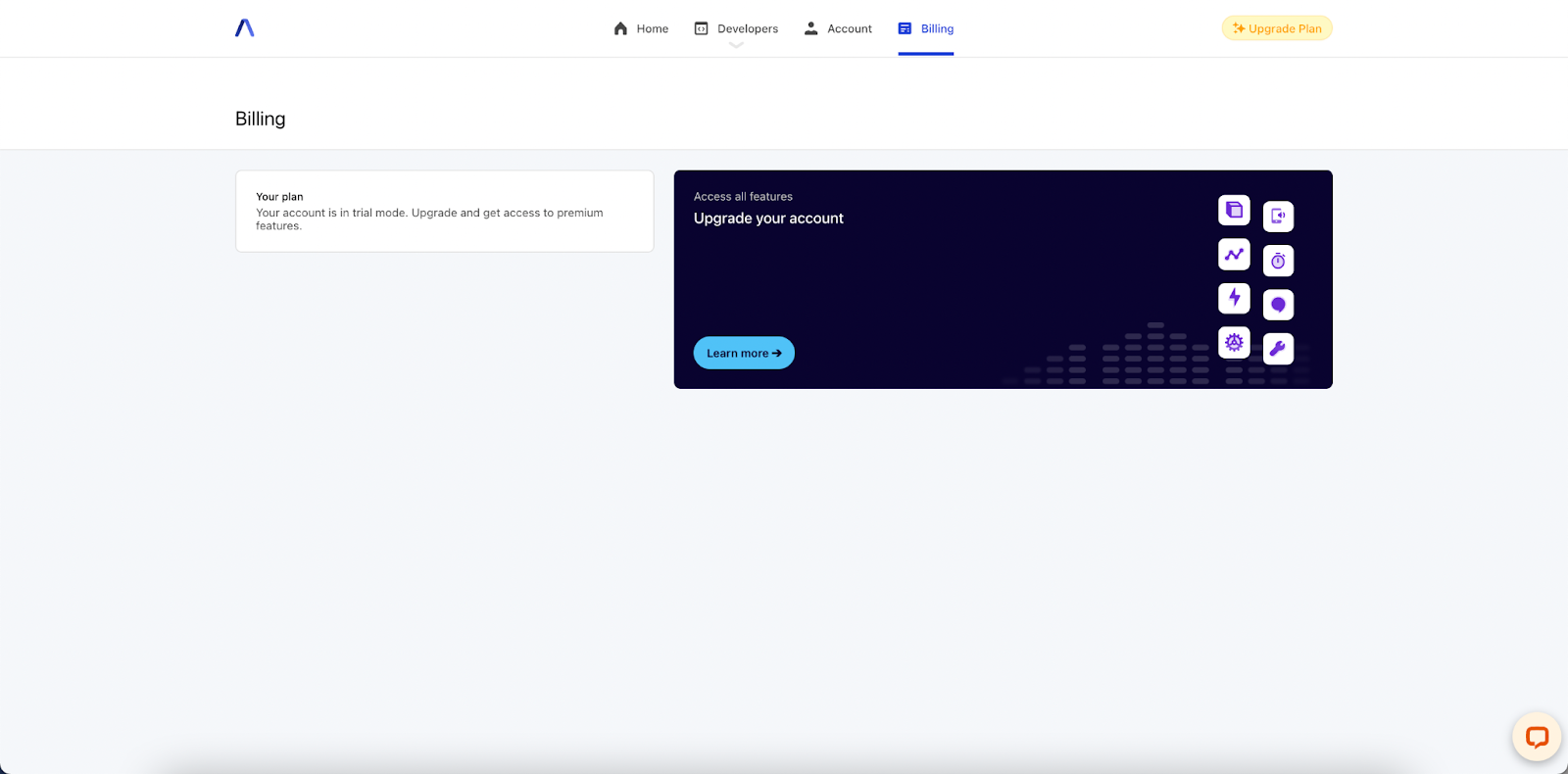Screen dimensions: 1568x774
Task: Open the Account tab
Action: pos(838,28)
